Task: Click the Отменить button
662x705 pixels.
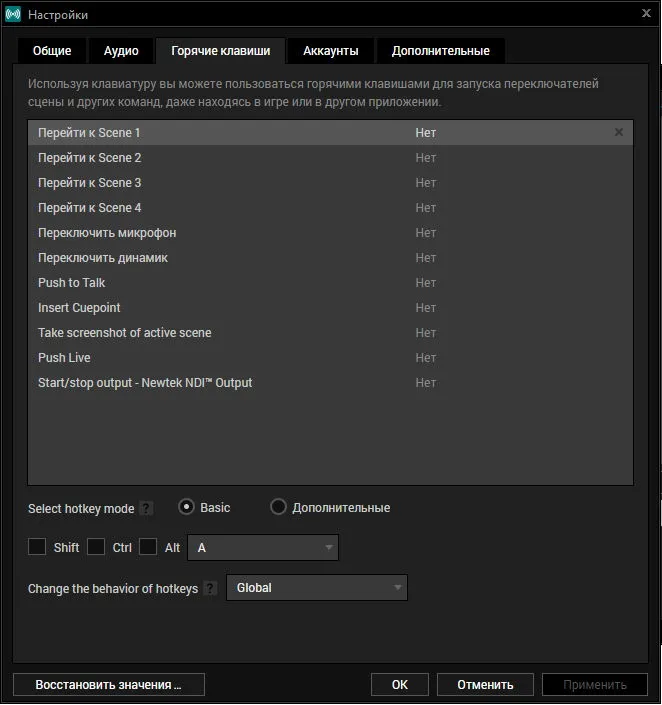Action: click(x=485, y=684)
